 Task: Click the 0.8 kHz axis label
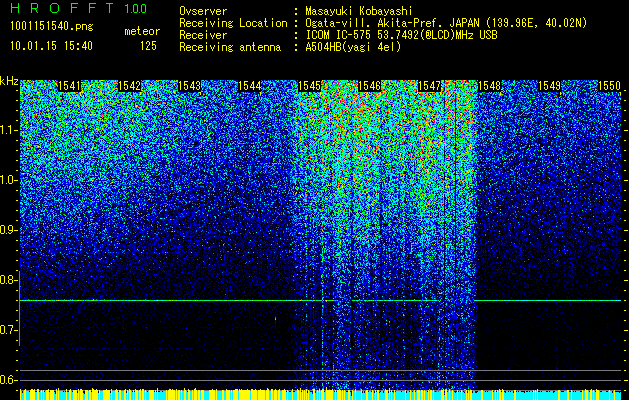pyautogui.click(x=8, y=280)
